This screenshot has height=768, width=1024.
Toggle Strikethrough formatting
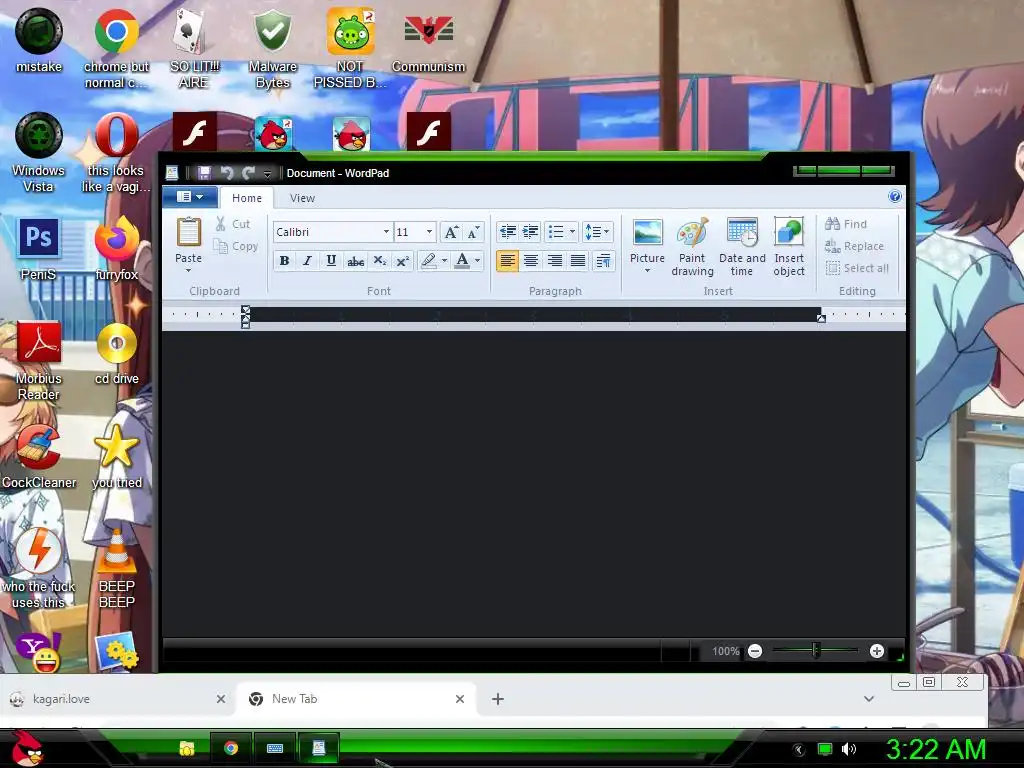pyautogui.click(x=355, y=261)
